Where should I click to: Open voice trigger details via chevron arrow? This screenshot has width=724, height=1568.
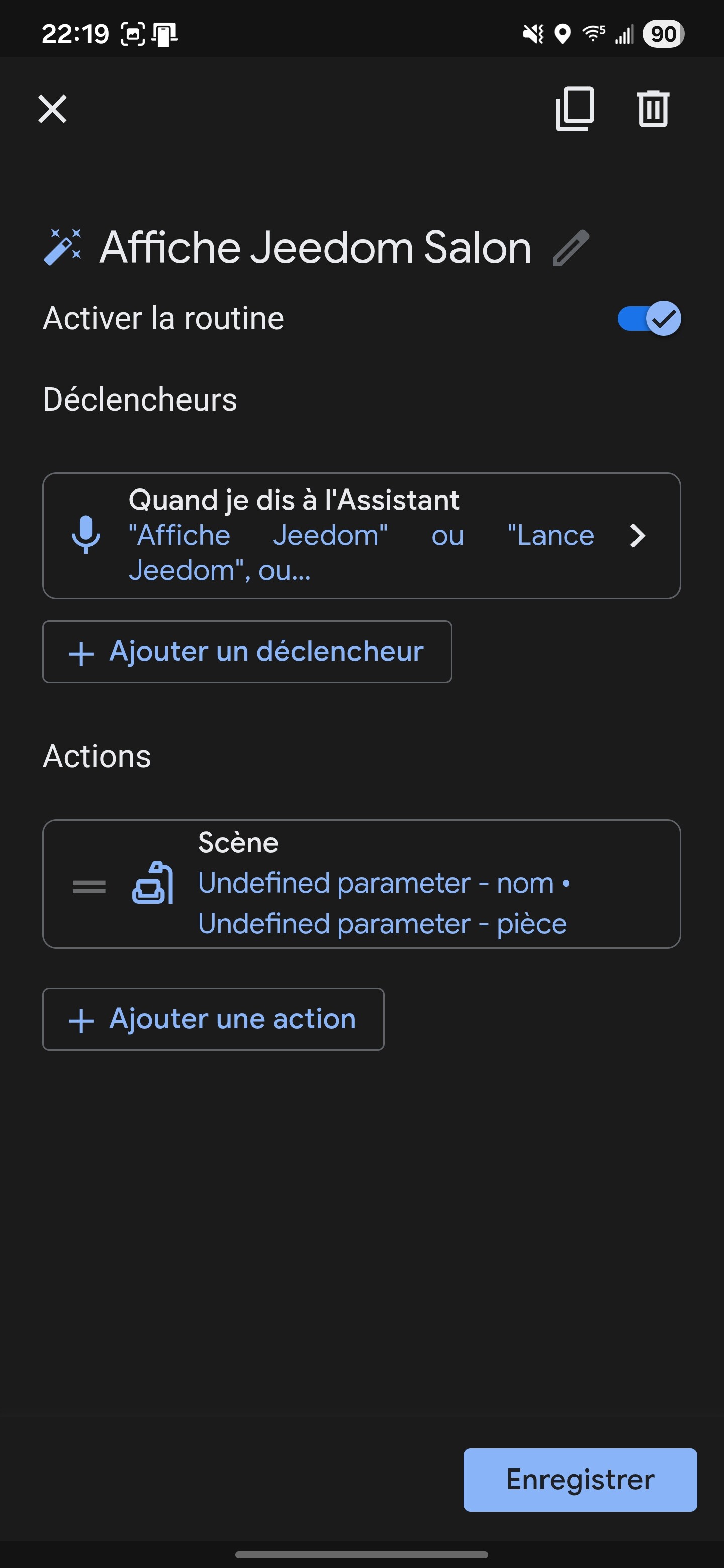coord(637,536)
